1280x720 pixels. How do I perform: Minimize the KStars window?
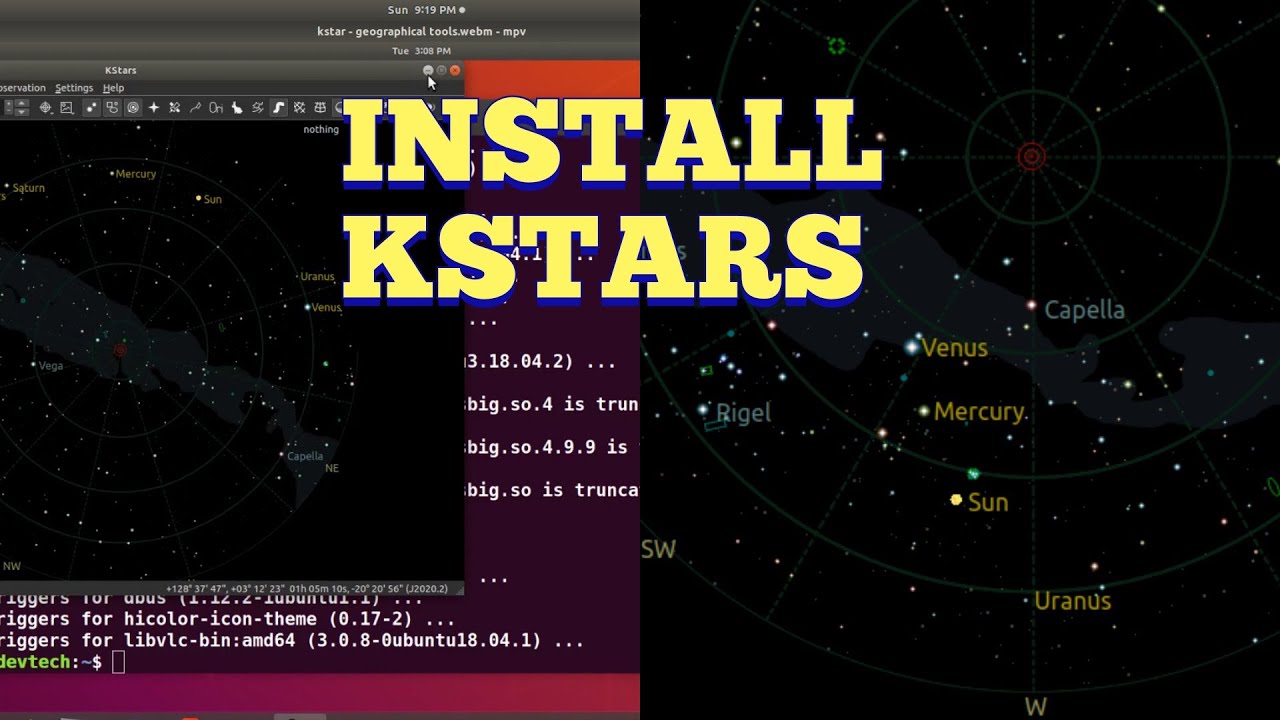(428, 70)
